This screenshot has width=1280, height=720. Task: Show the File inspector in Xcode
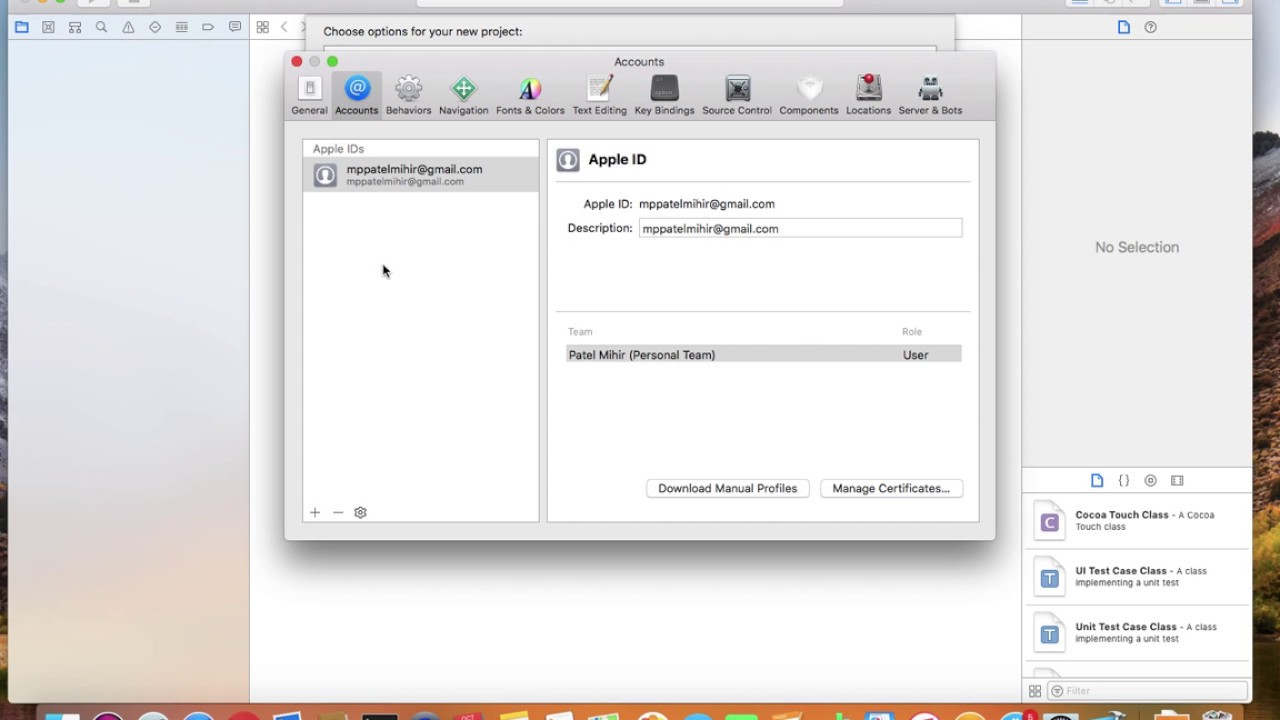pos(1124,27)
